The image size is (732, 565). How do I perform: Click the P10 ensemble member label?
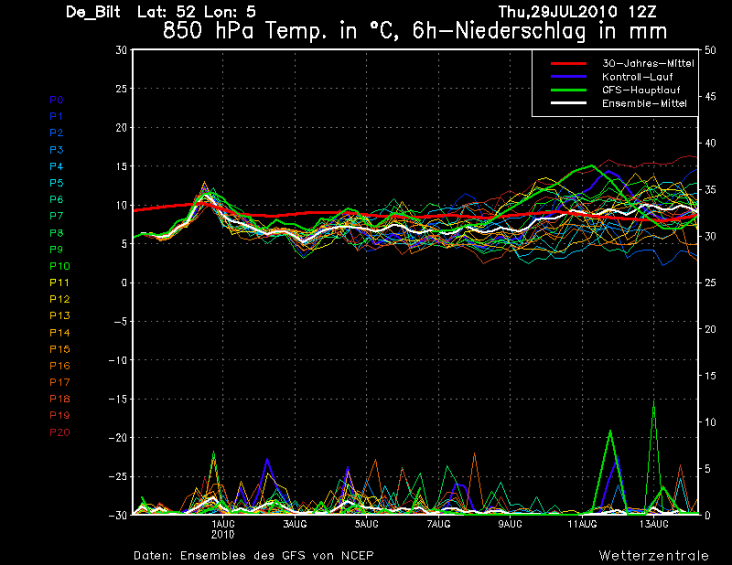click(60, 266)
